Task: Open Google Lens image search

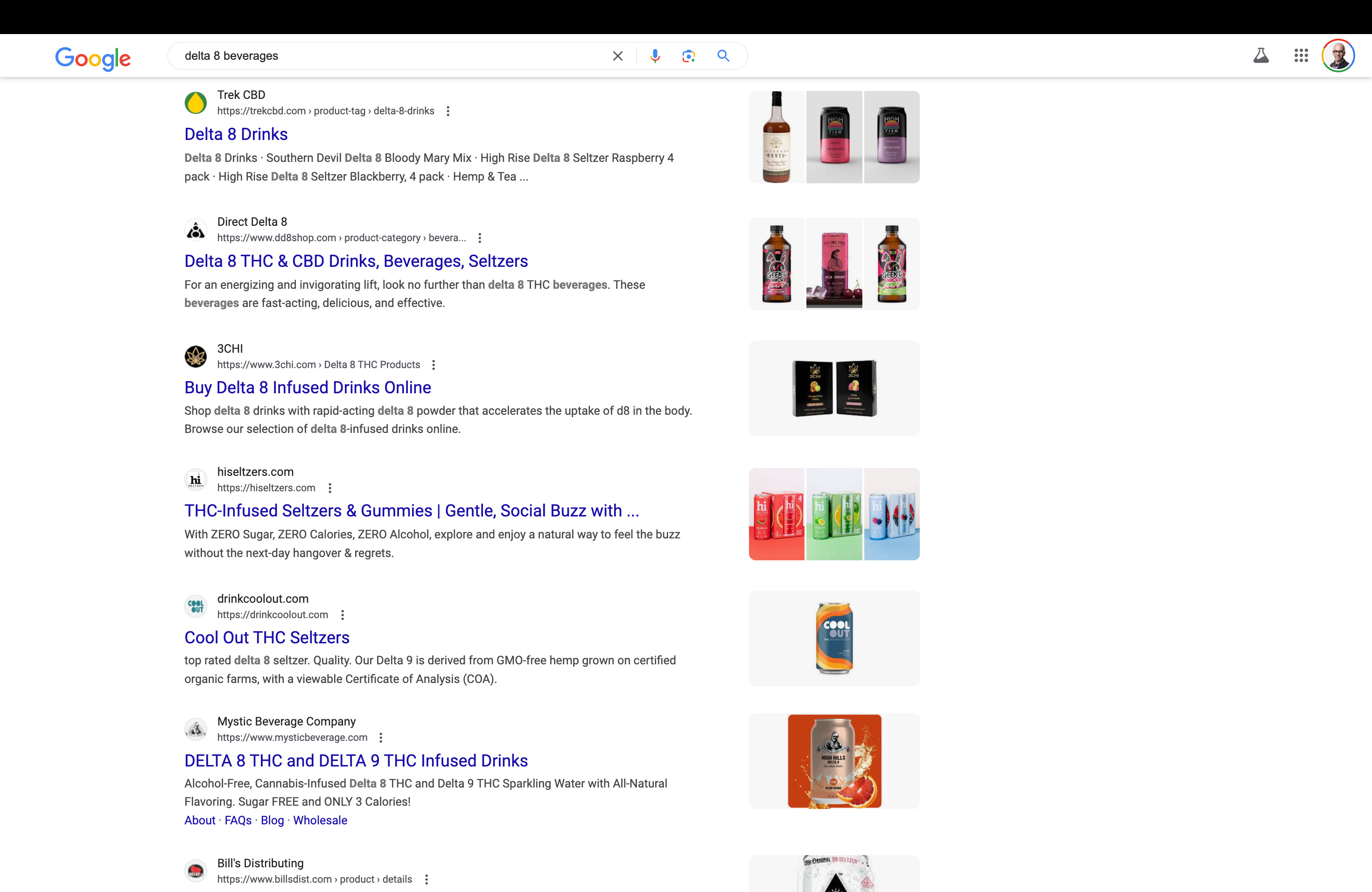Action: pyautogui.click(x=688, y=56)
